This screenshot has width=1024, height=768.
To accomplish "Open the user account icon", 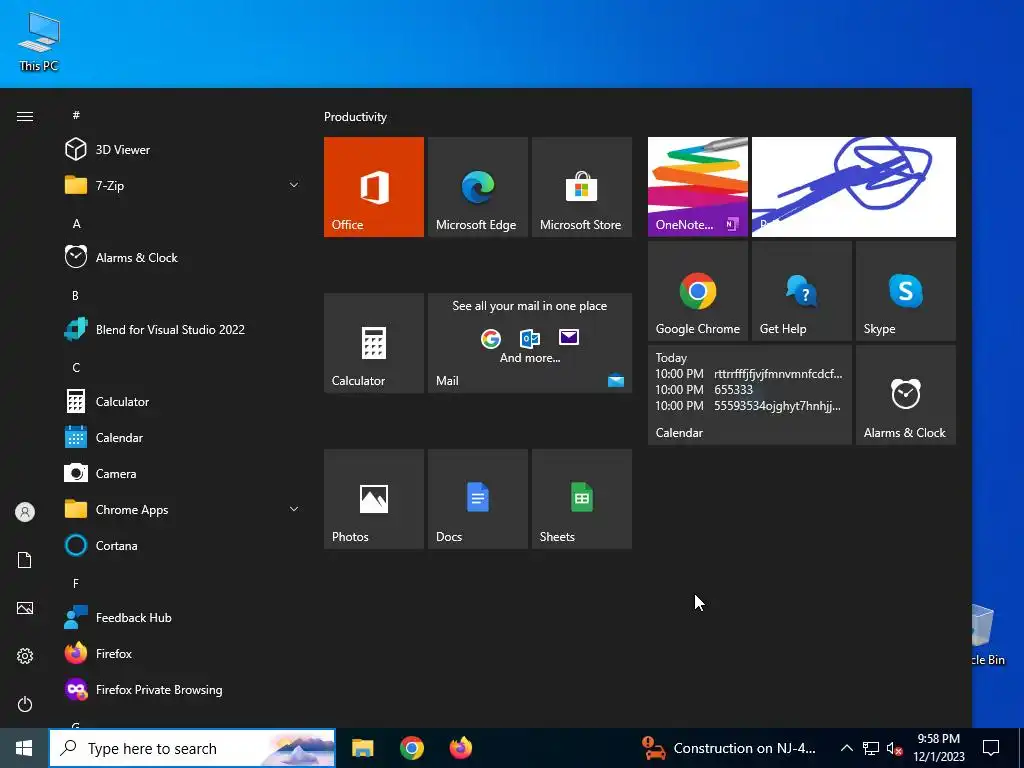I will [25, 512].
